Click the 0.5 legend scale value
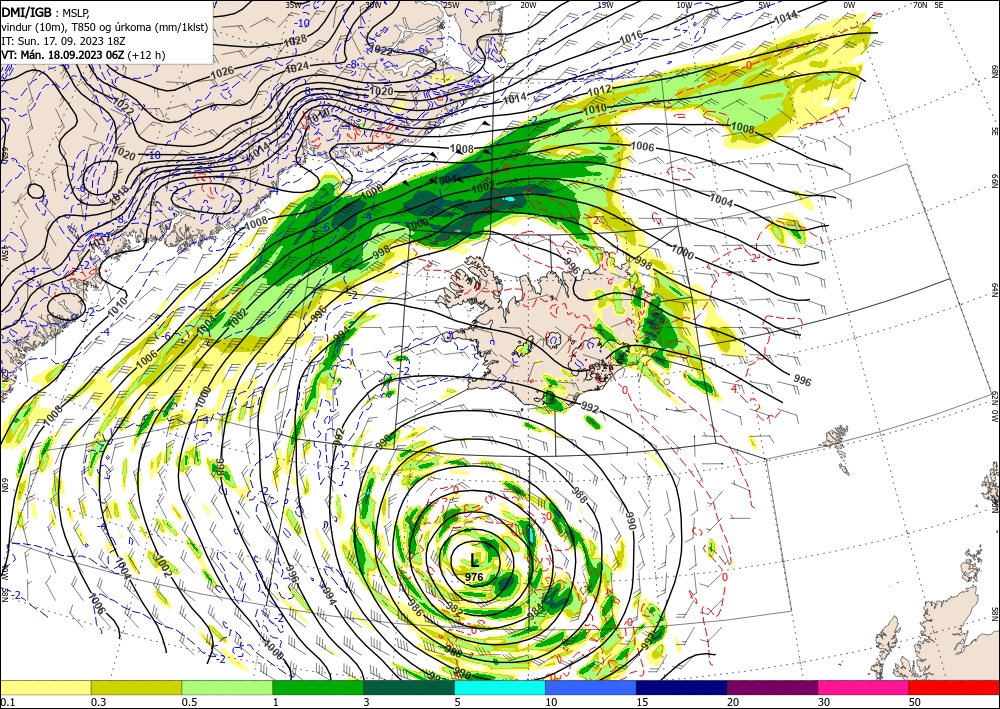The width and height of the screenshot is (1000, 709). (189, 702)
